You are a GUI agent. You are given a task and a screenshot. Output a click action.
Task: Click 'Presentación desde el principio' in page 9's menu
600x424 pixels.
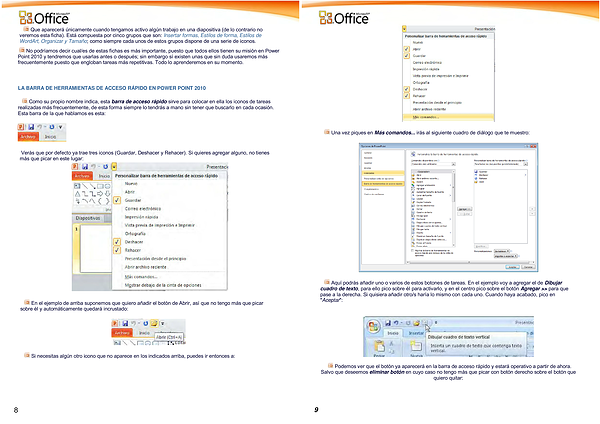(x=437, y=103)
